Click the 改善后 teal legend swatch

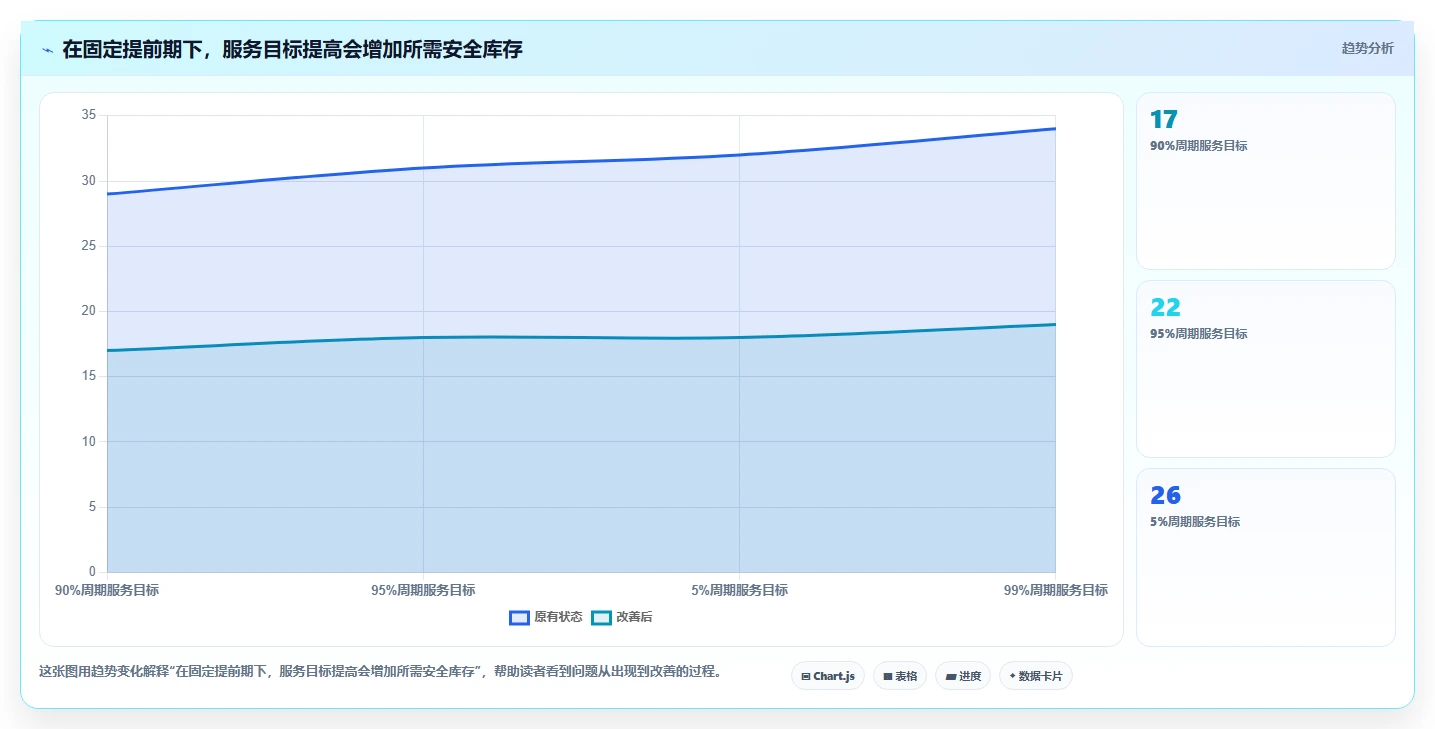tap(601, 618)
